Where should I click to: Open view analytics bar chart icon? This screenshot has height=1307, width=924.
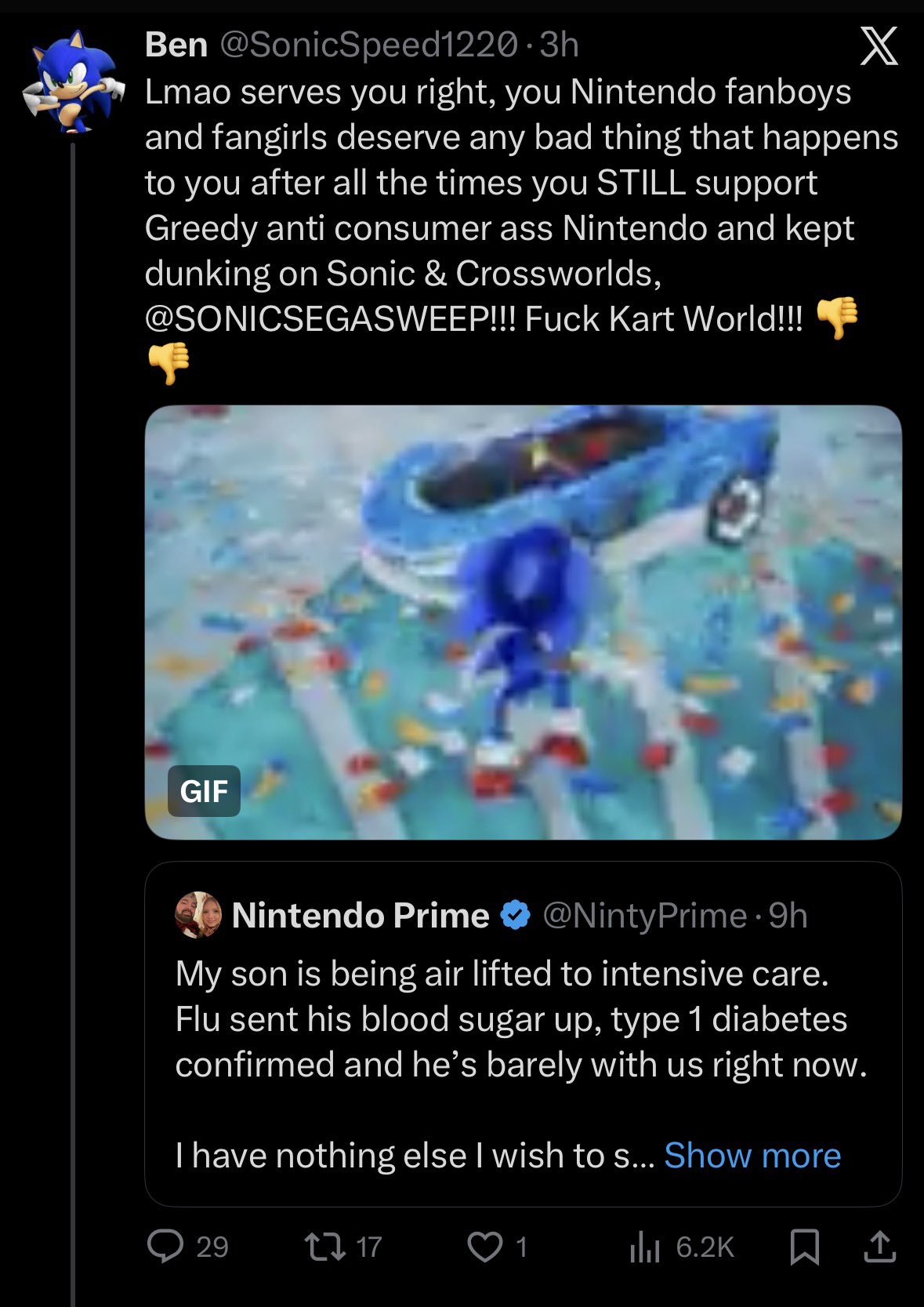(x=644, y=1247)
